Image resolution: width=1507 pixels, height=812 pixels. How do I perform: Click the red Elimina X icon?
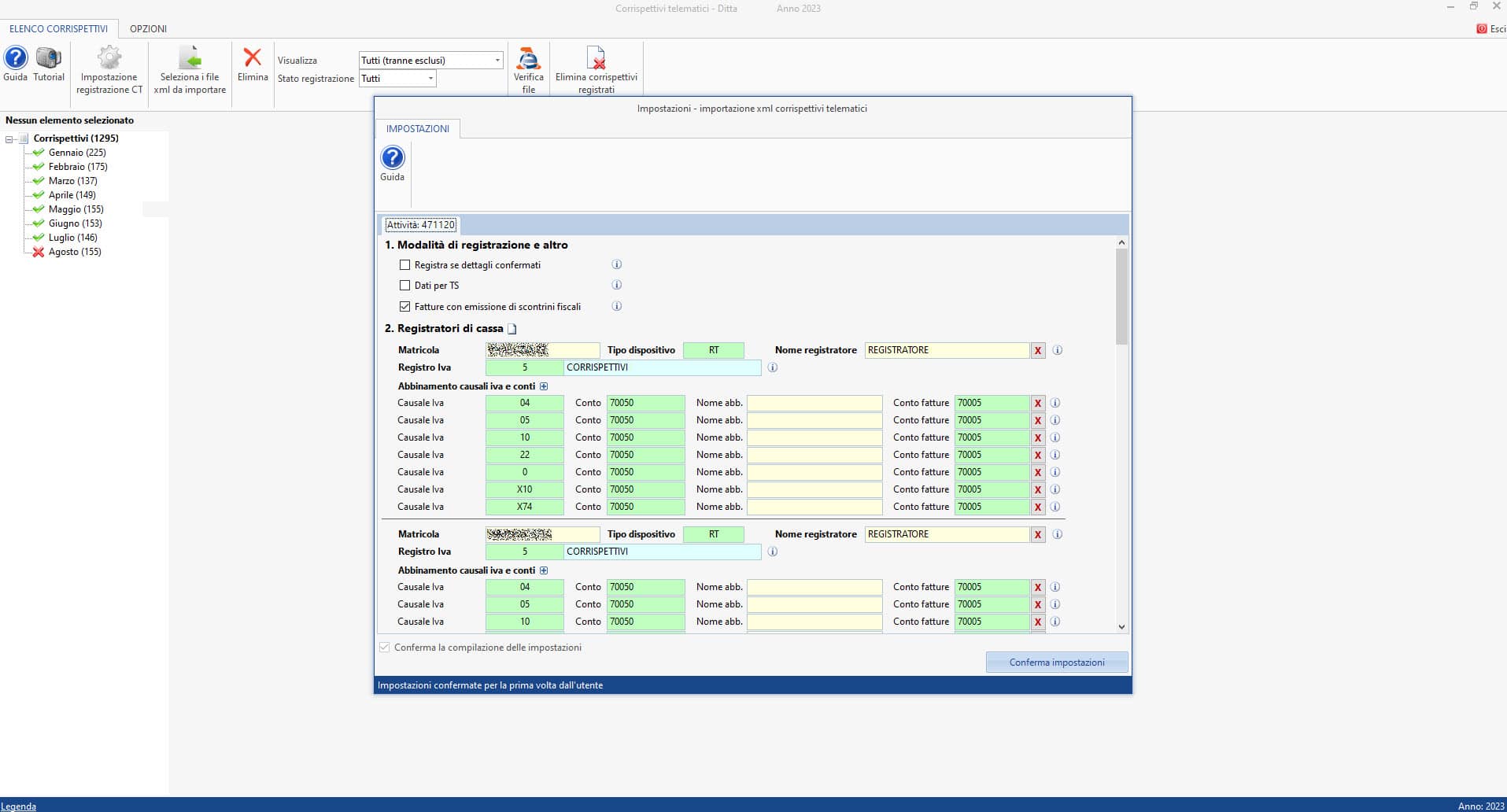click(x=253, y=58)
